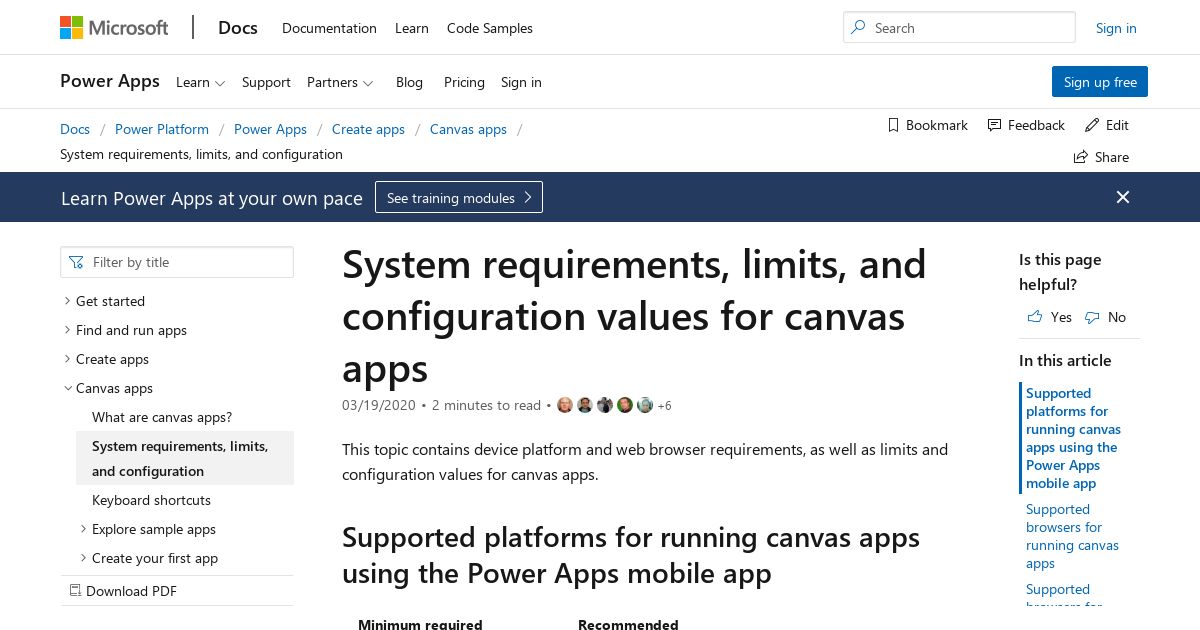Click Create apps breadcrumb link
Viewport: 1200px width, 630px height.
[368, 129]
